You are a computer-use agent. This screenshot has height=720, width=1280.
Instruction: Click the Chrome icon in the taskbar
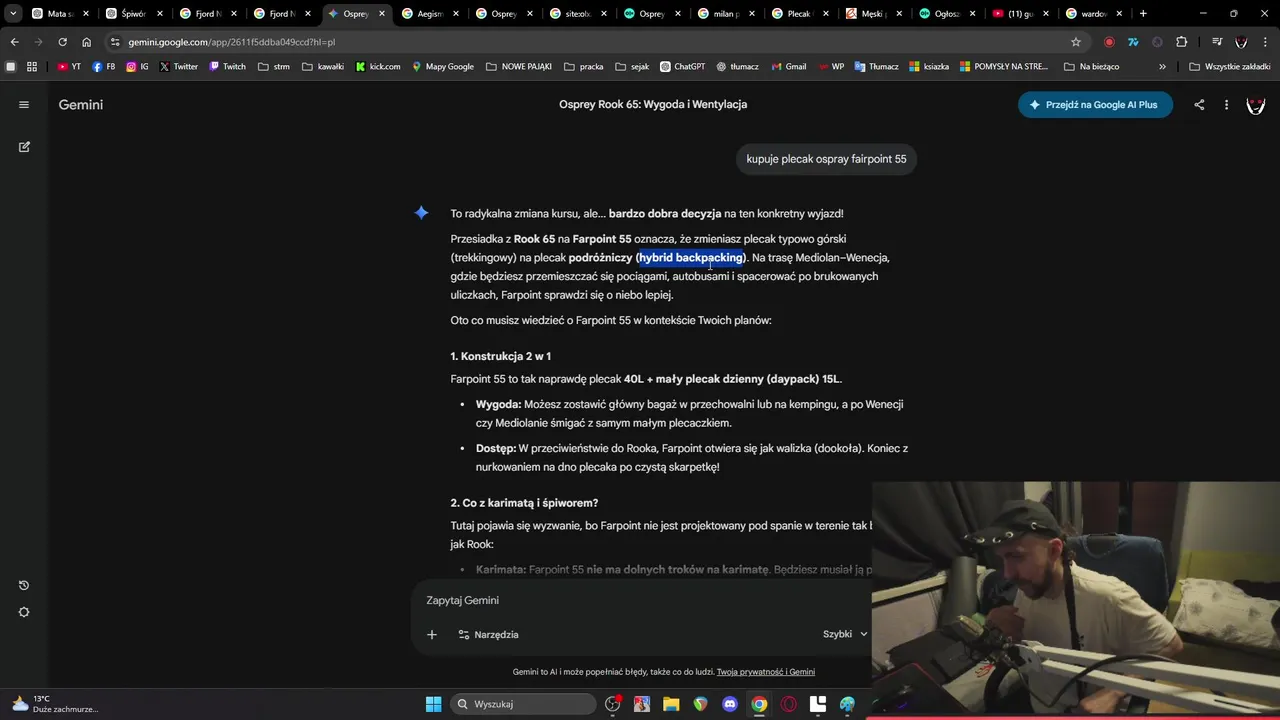coord(759,704)
